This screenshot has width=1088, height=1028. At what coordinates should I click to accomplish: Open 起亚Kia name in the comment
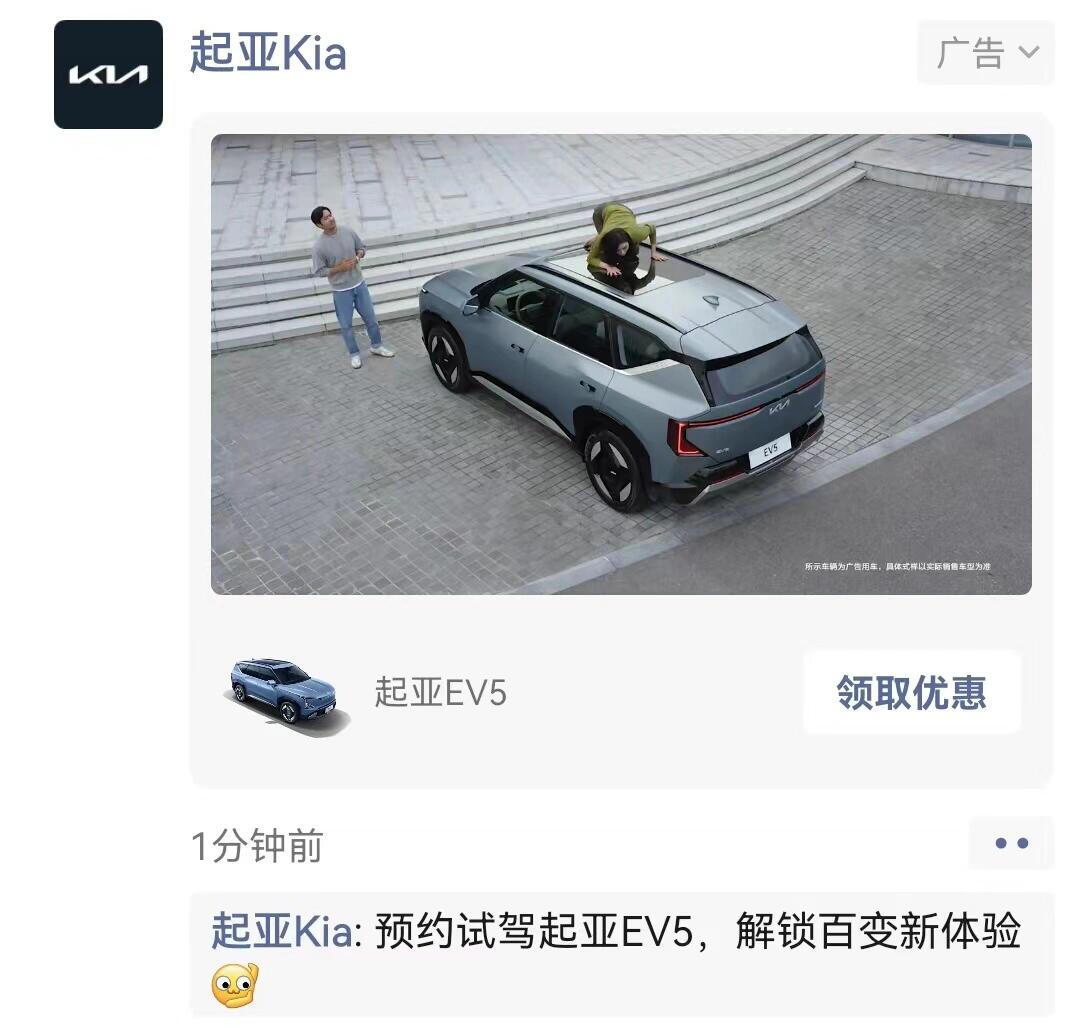[x=282, y=931]
